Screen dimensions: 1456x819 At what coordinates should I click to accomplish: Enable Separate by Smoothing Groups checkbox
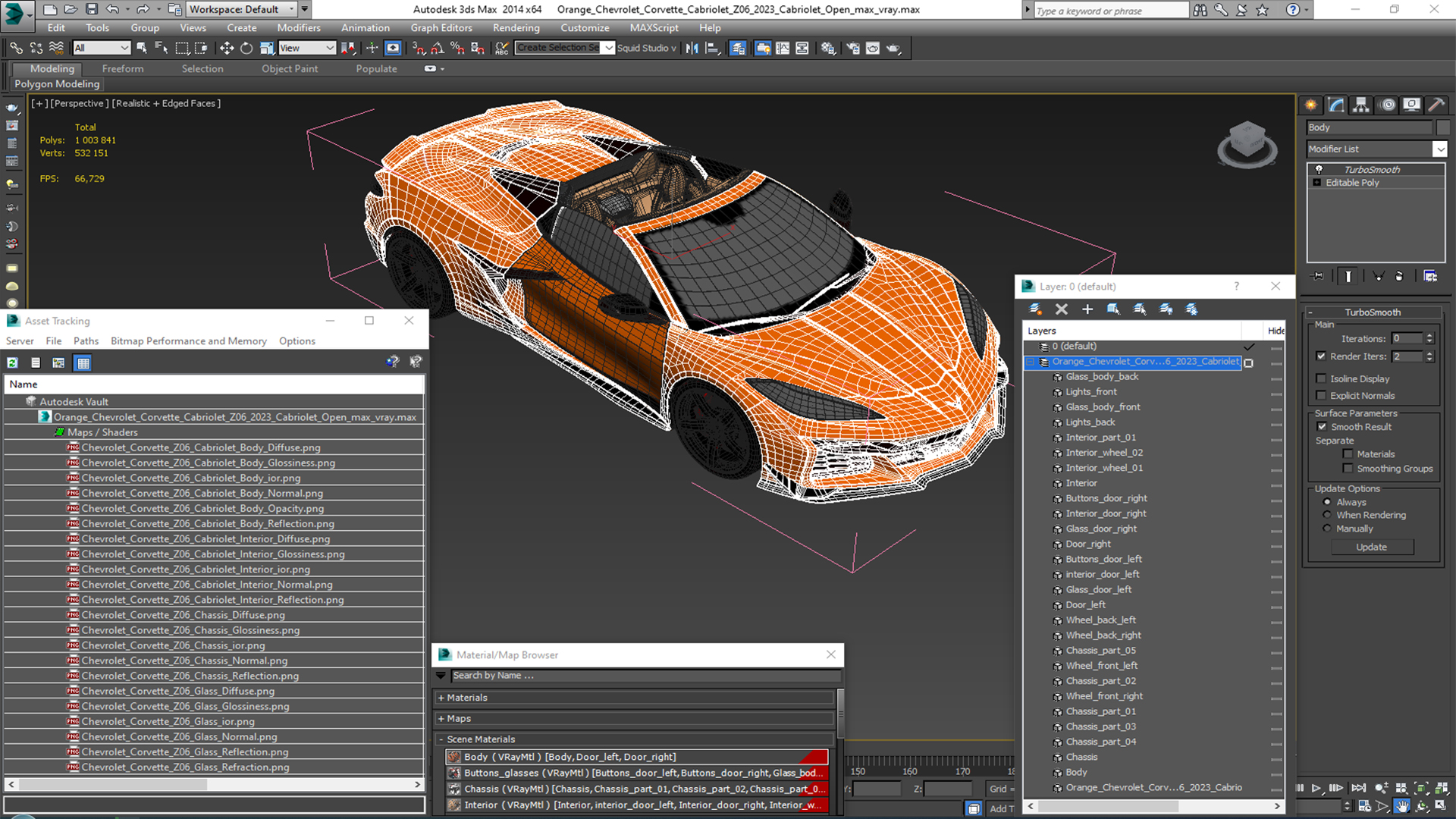coord(1348,469)
